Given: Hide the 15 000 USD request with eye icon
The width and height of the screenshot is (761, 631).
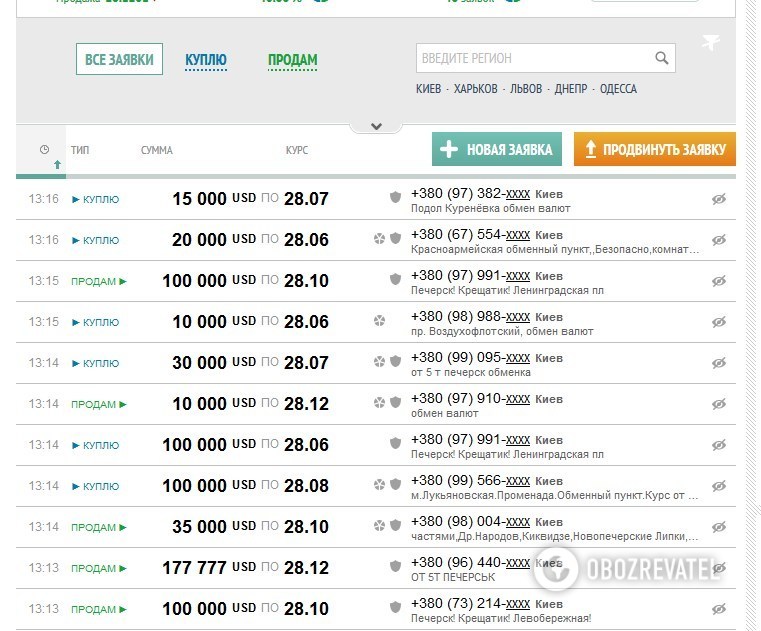Looking at the screenshot, I should click(x=718, y=199).
